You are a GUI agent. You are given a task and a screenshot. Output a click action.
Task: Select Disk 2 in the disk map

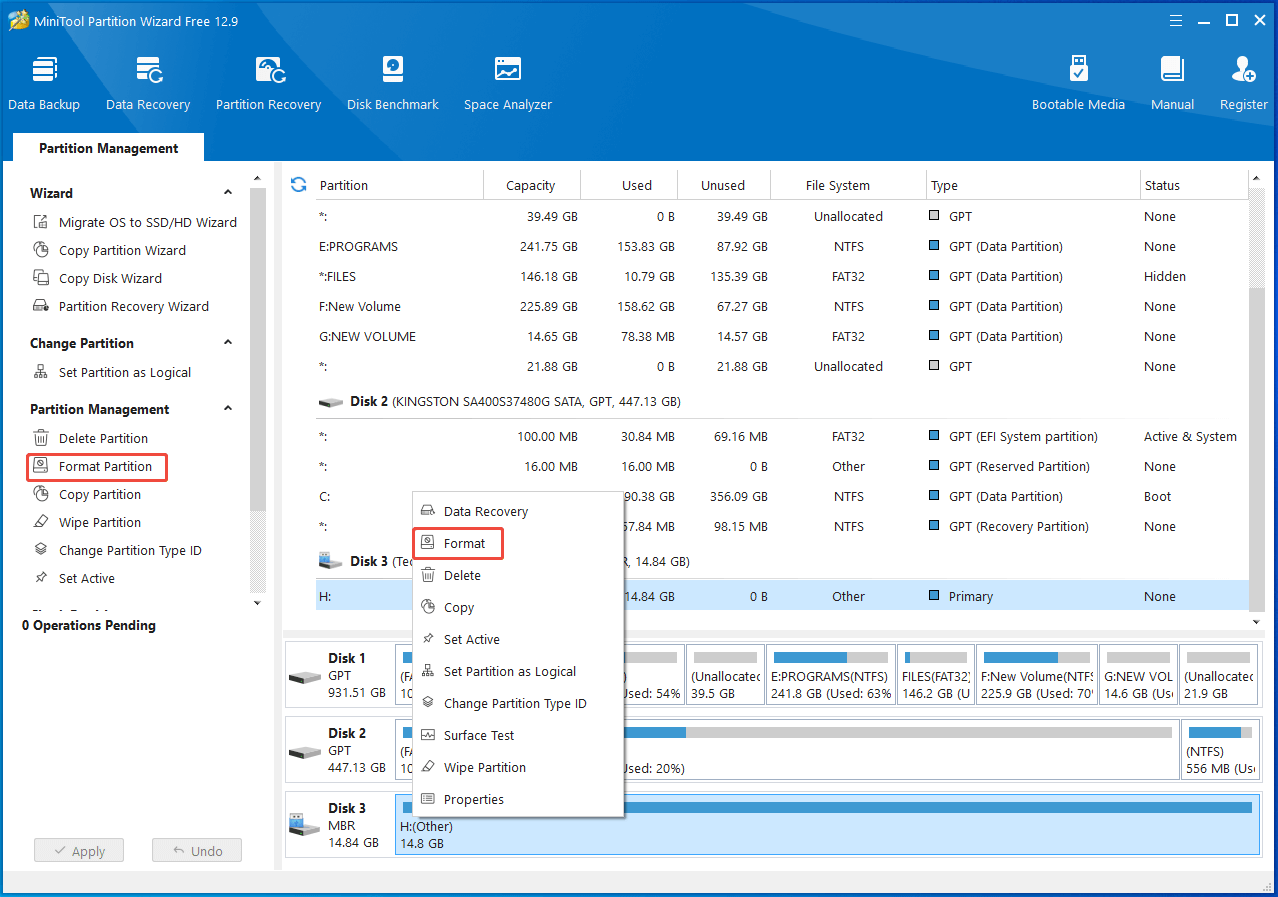coord(340,750)
